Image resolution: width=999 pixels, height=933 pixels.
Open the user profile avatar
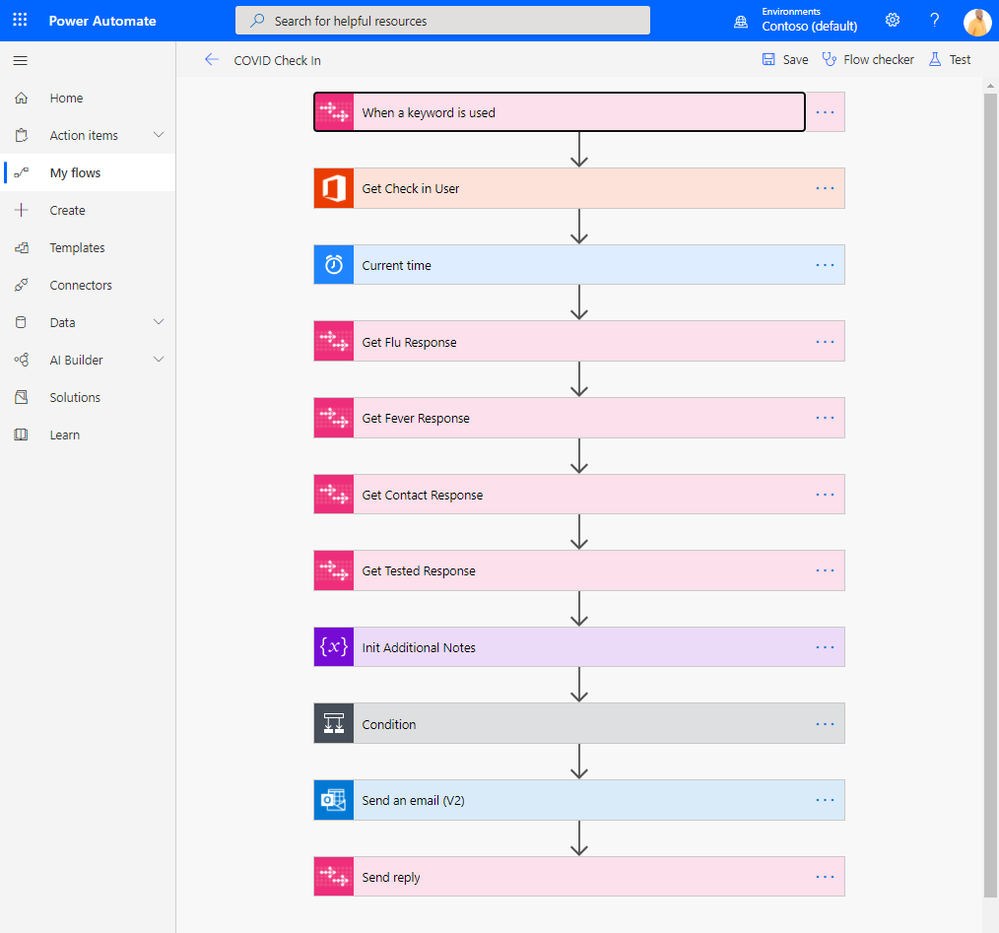click(x=977, y=21)
